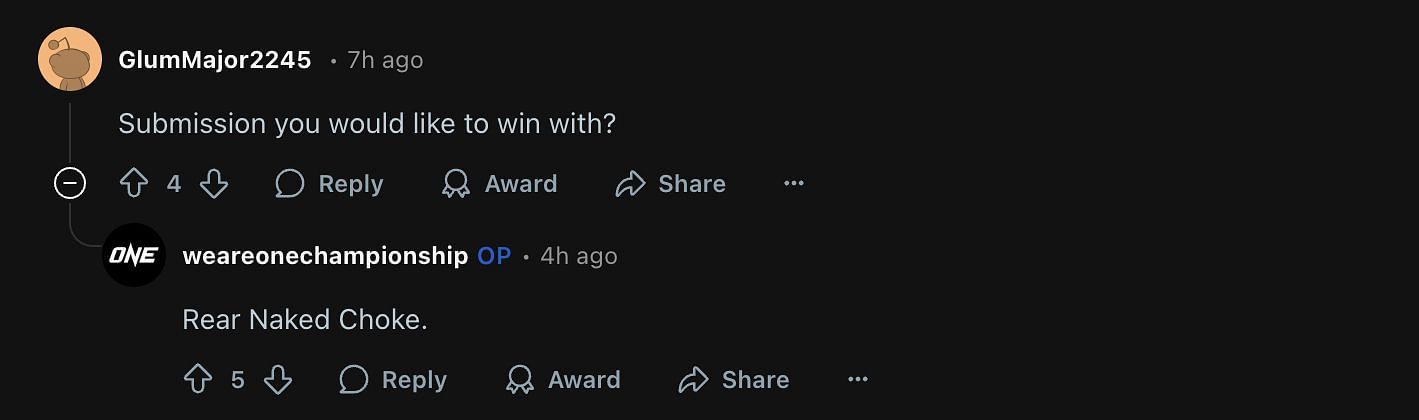
Task: Open GlumMajor2245's user profile link
Action: [x=215, y=60]
